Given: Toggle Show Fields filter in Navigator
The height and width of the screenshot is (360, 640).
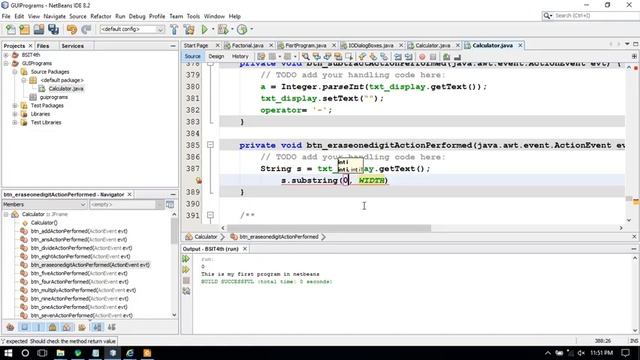Looking at the screenshot, I should [24, 327].
